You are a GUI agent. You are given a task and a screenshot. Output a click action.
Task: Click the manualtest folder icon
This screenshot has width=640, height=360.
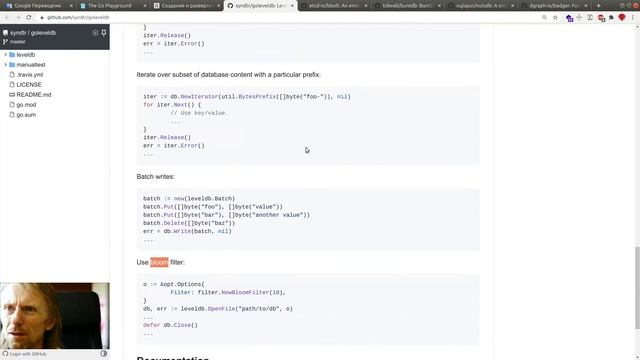[12, 64]
